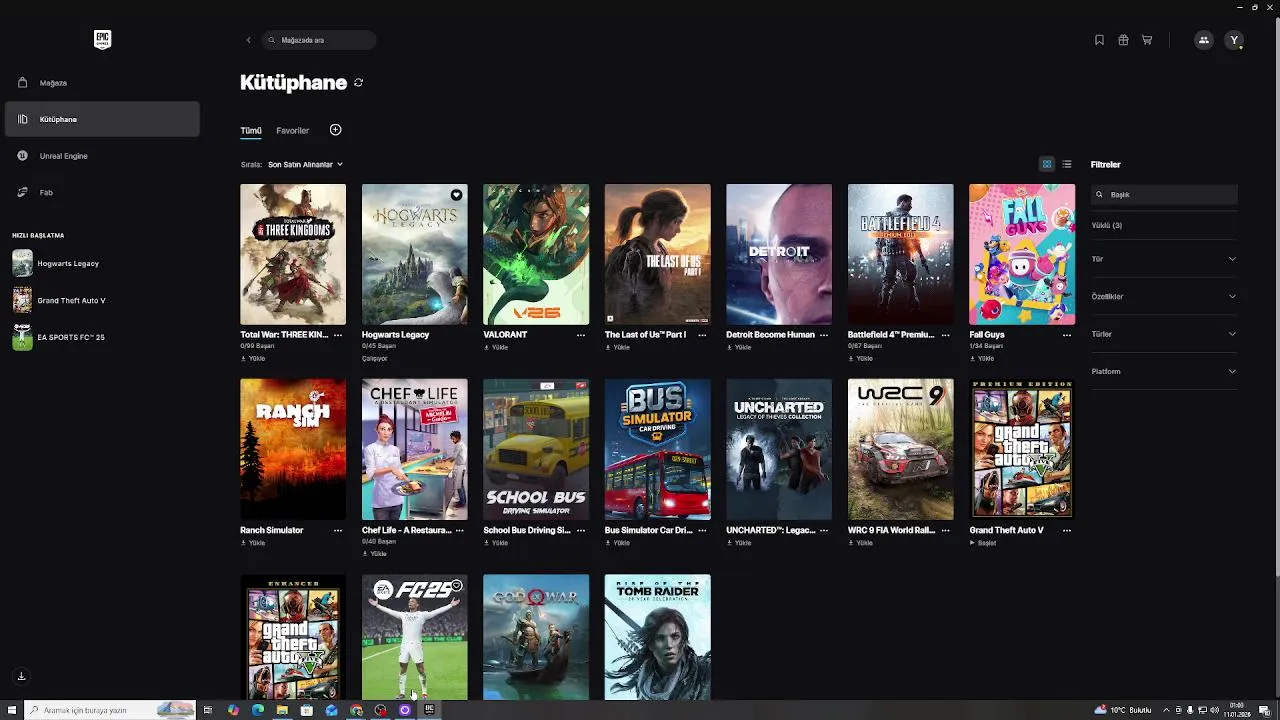Screen dimensions: 1280x720
Task: Select the Tümü tab
Action: click(x=250, y=131)
